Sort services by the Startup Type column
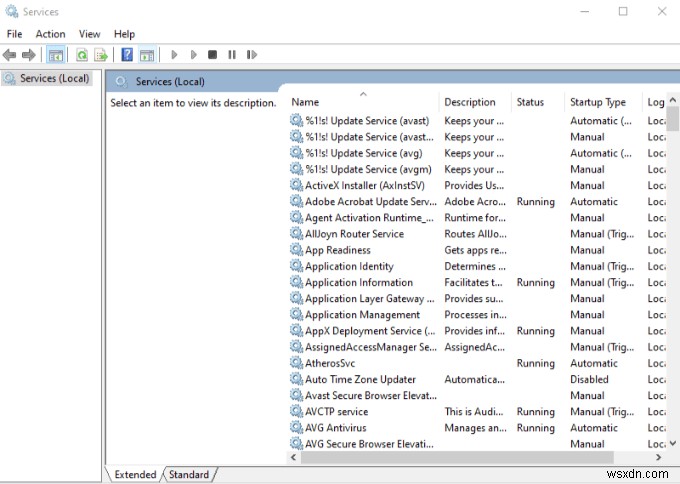Image resolution: width=680 pixels, height=484 pixels. pyautogui.click(x=597, y=102)
